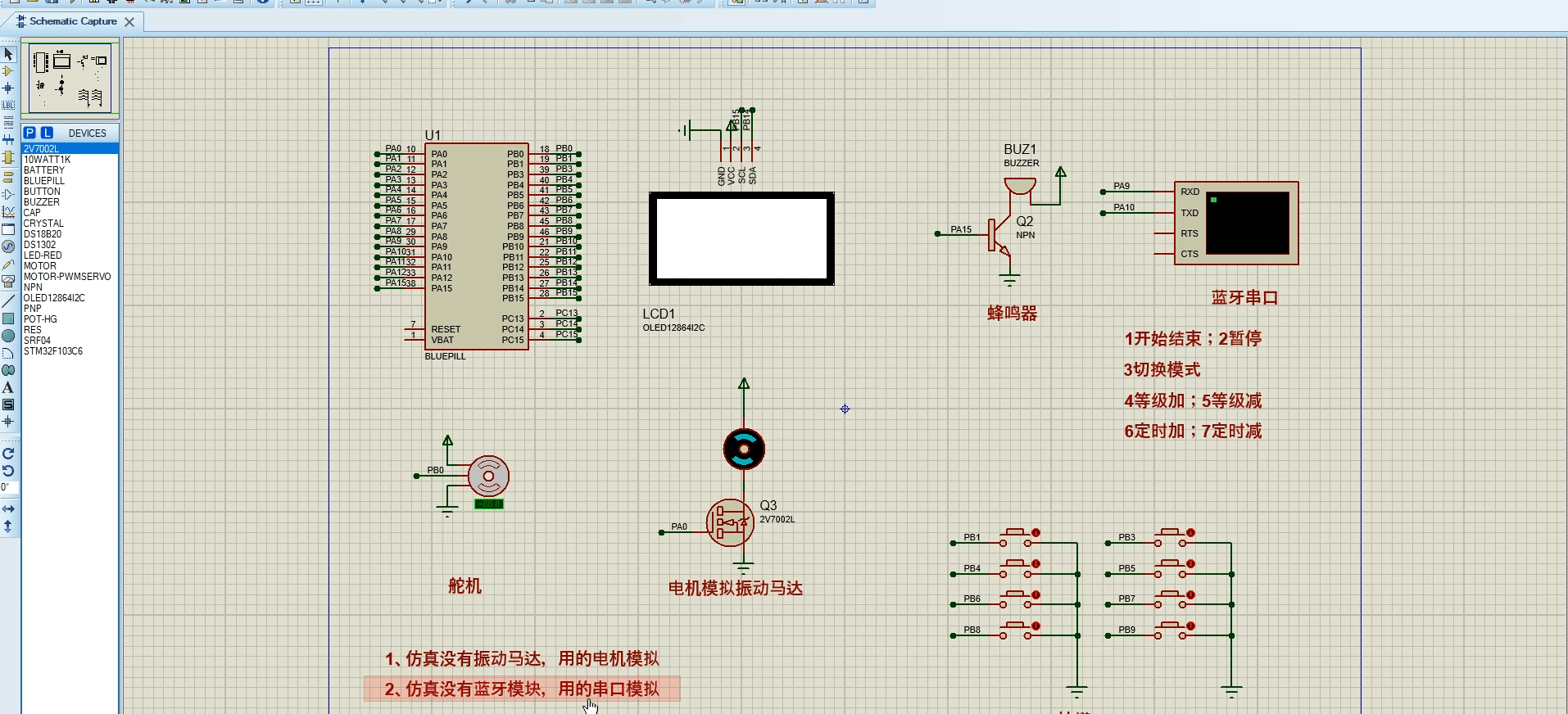Open the Terminals Mode tool
Screen dimensions: 1568x714
8,177
